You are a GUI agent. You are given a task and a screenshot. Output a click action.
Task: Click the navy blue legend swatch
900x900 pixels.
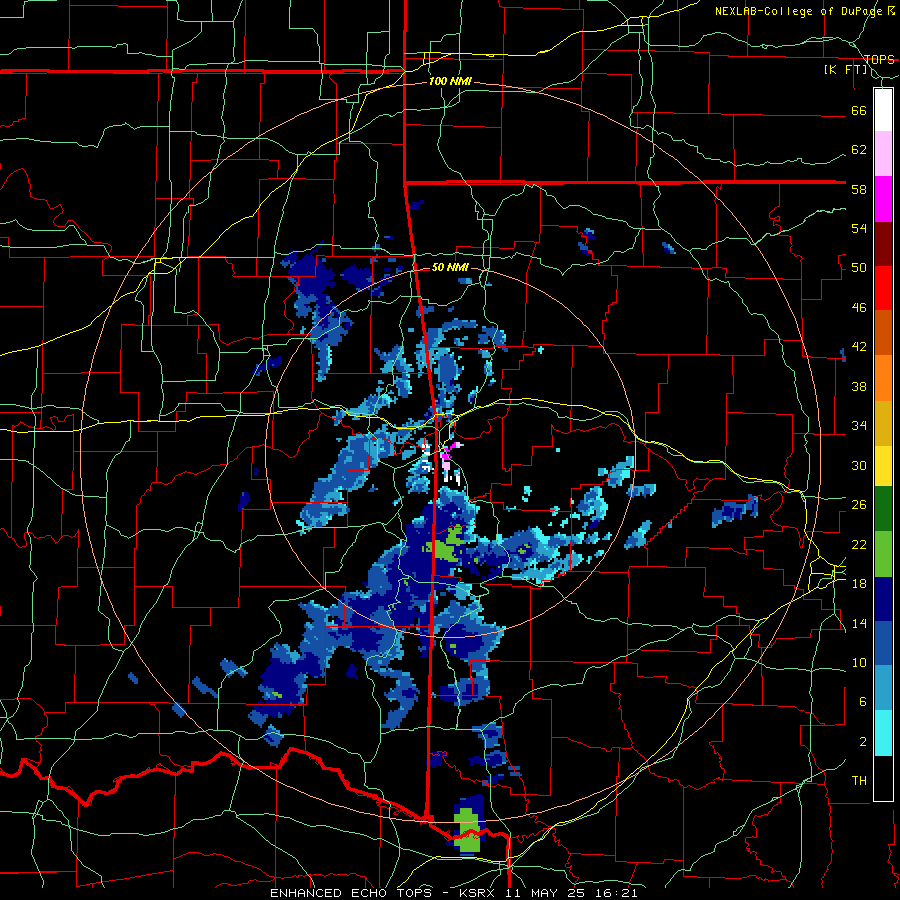[883, 599]
